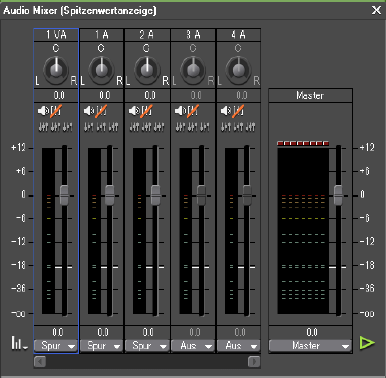Select the Master channel header
Screen dimensions: 386x378
tap(310, 96)
